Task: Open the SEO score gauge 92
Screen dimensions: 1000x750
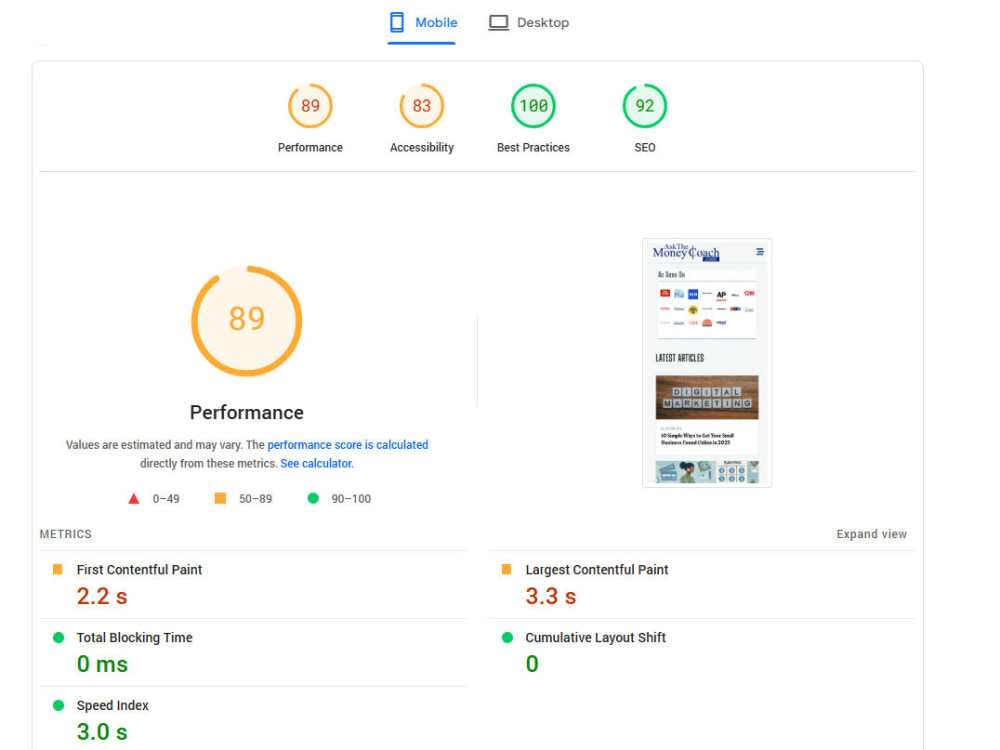Action: (x=645, y=106)
